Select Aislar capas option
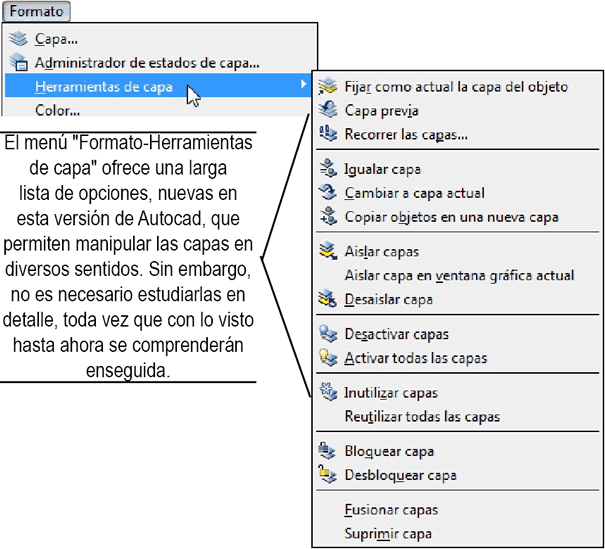 point(382,252)
